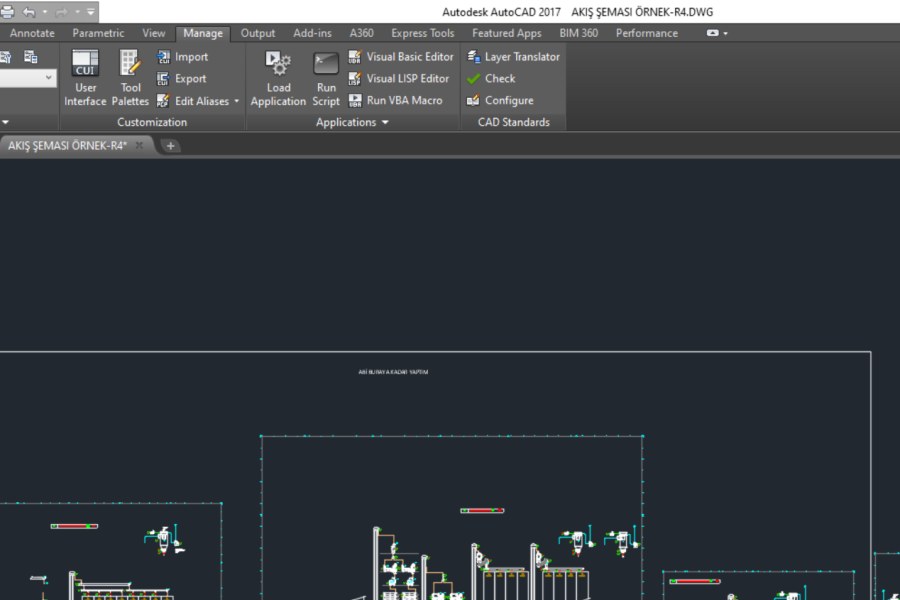Open the Undo history dropdown arrow
Screen dimensions: 900x600
45,11
